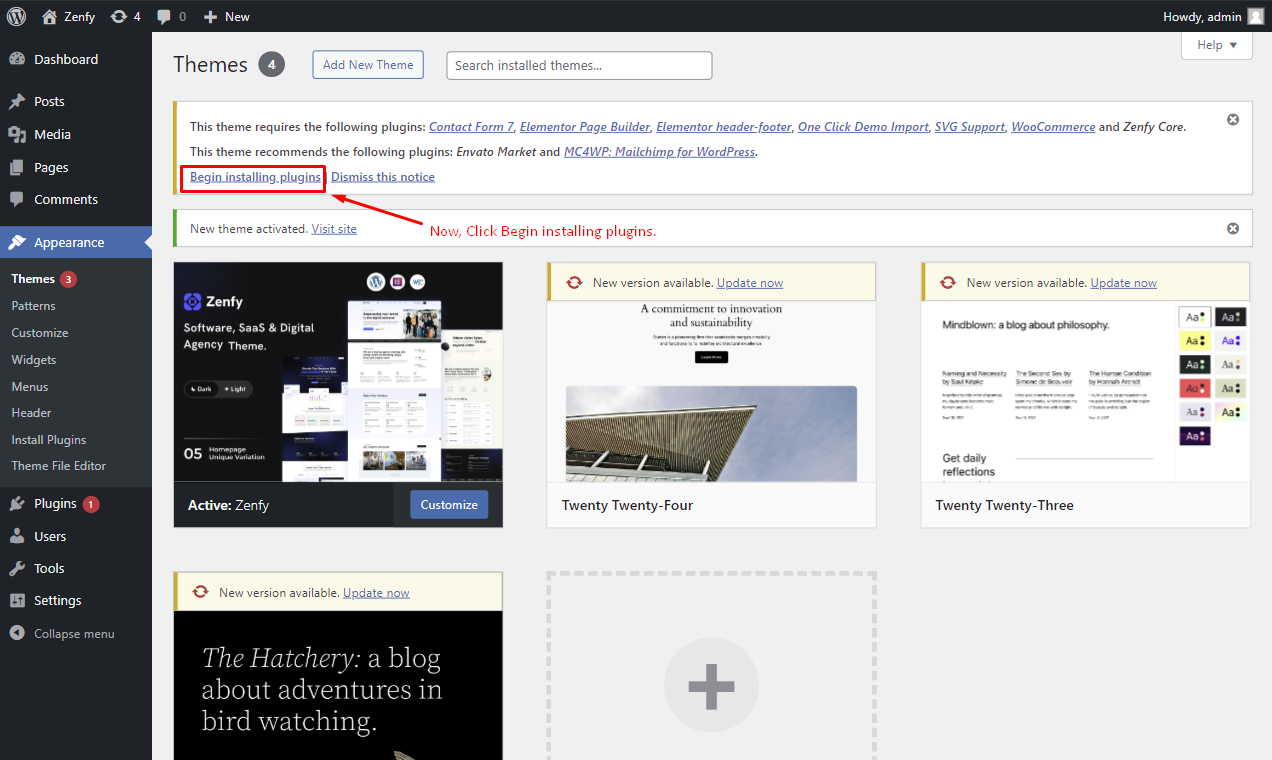The width and height of the screenshot is (1272, 760).
Task: Select the Zenfy theme screenshot thumbnail
Action: 338,372
